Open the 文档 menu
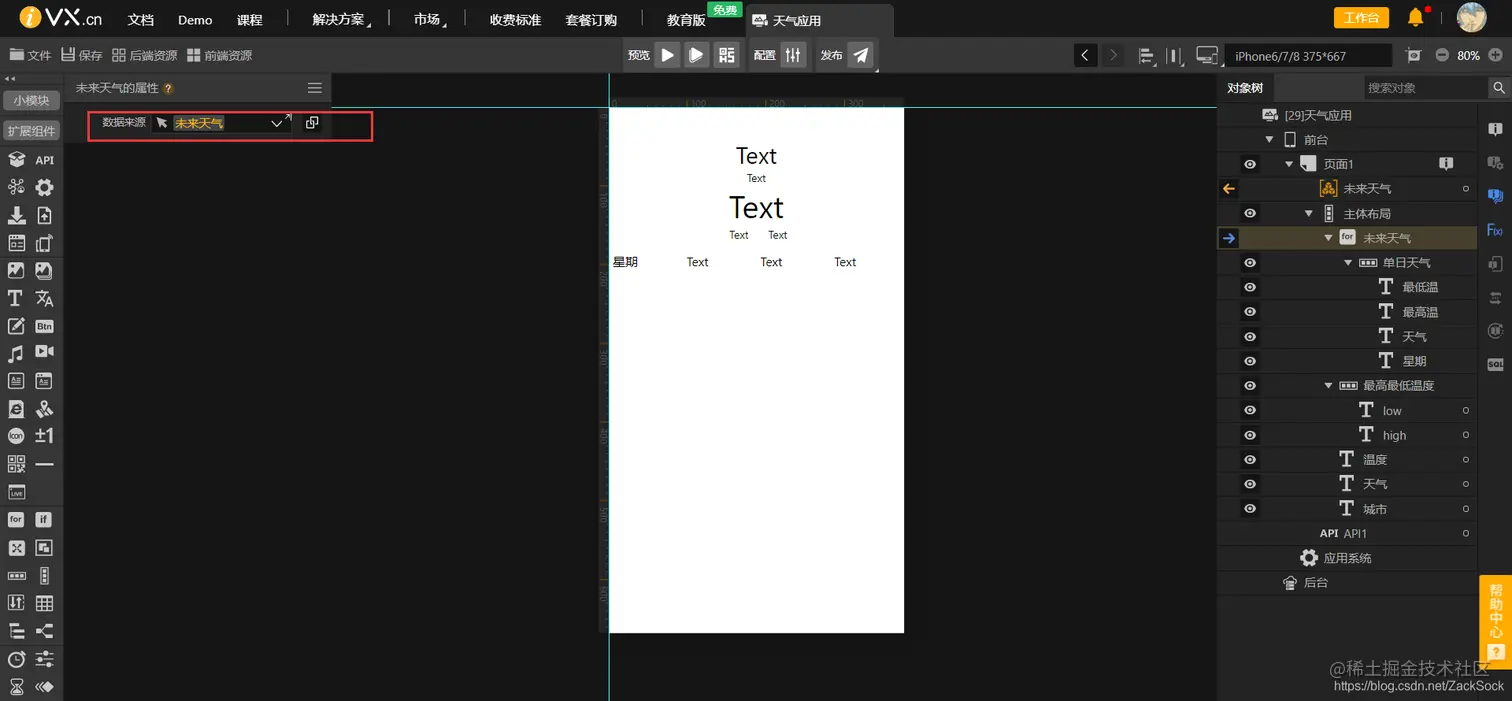The height and width of the screenshot is (701, 1512). tap(140, 20)
